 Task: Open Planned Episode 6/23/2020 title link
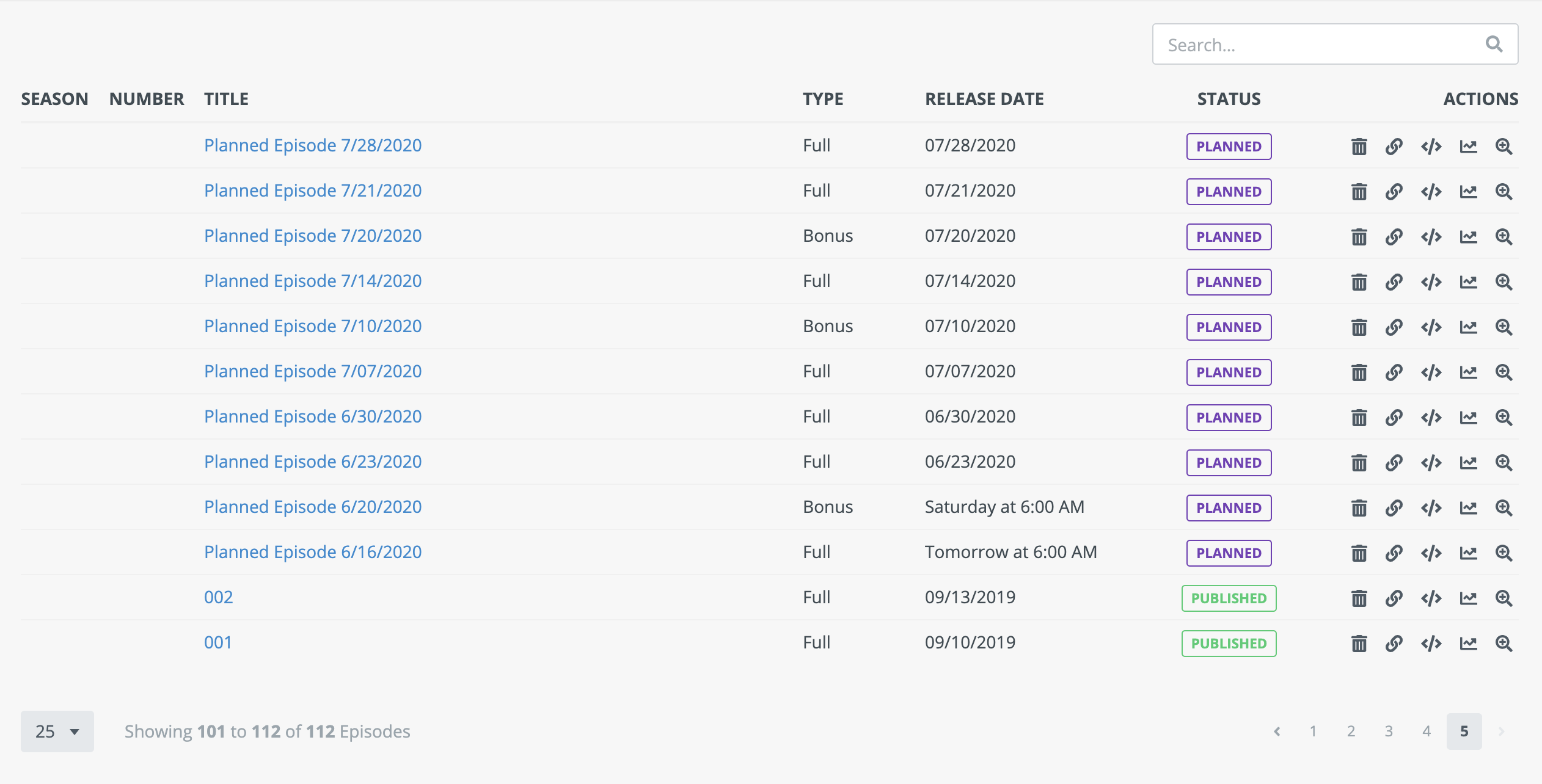(x=312, y=462)
